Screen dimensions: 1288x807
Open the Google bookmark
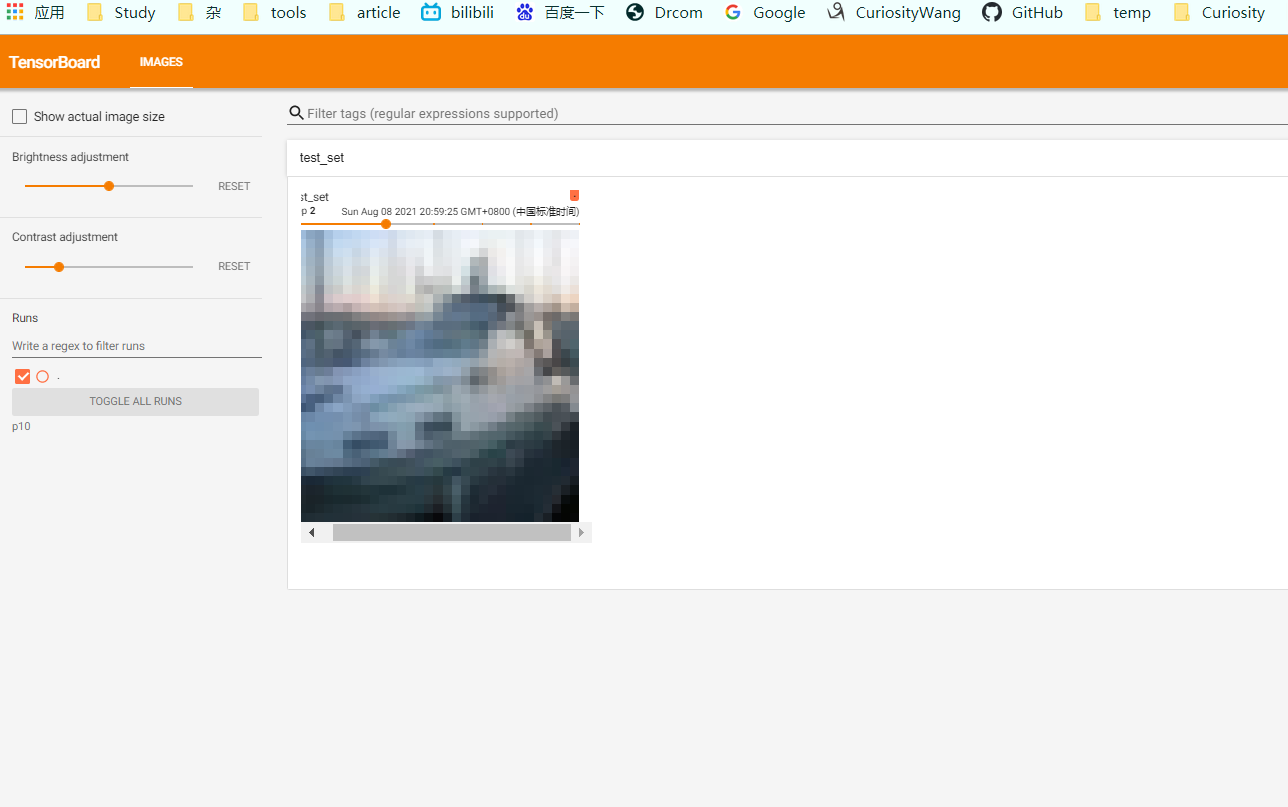pyautogui.click(x=765, y=12)
